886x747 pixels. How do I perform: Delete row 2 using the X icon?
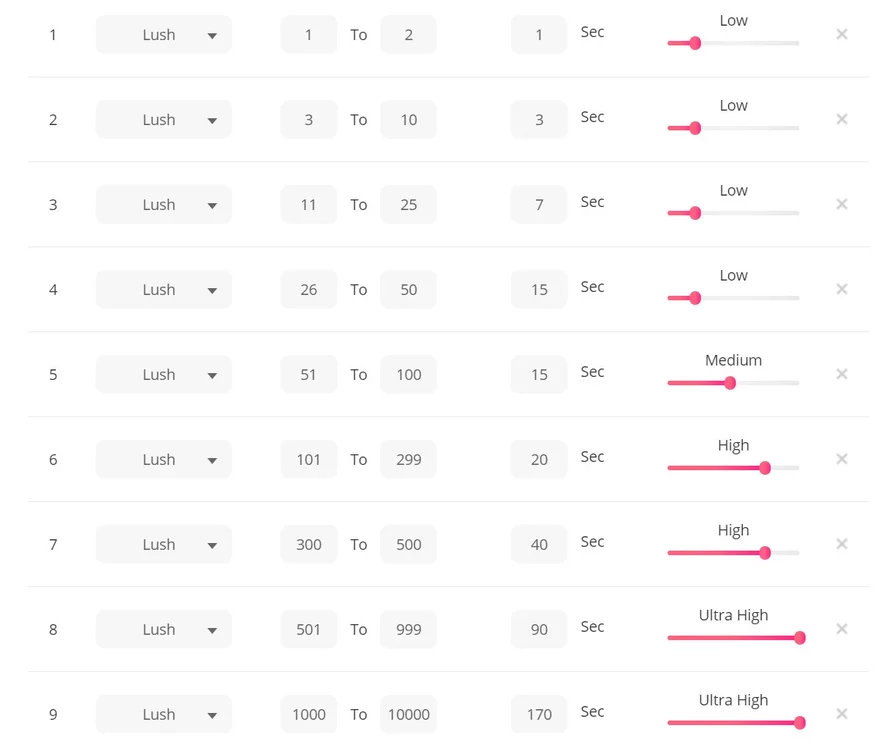coord(842,119)
